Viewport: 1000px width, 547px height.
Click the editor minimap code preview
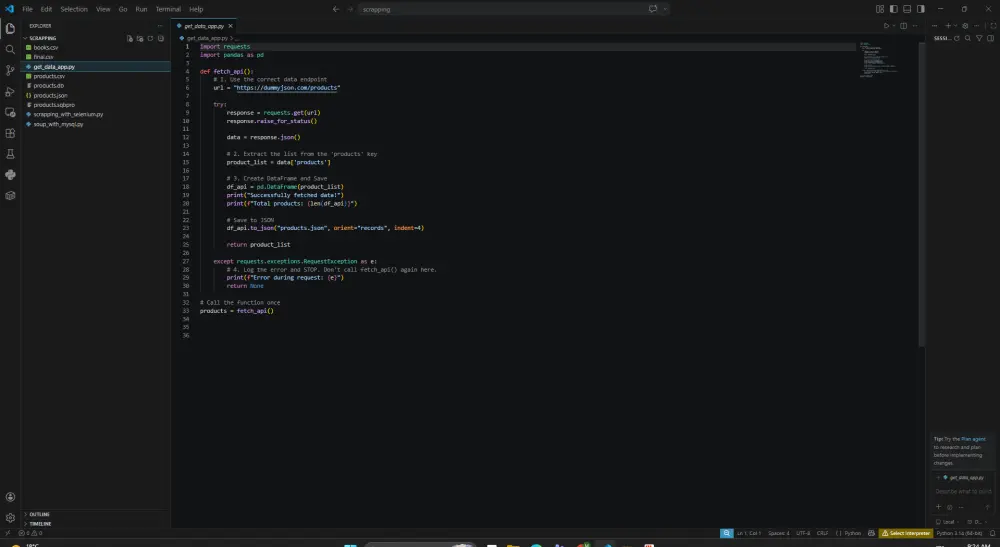pos(877,59)
